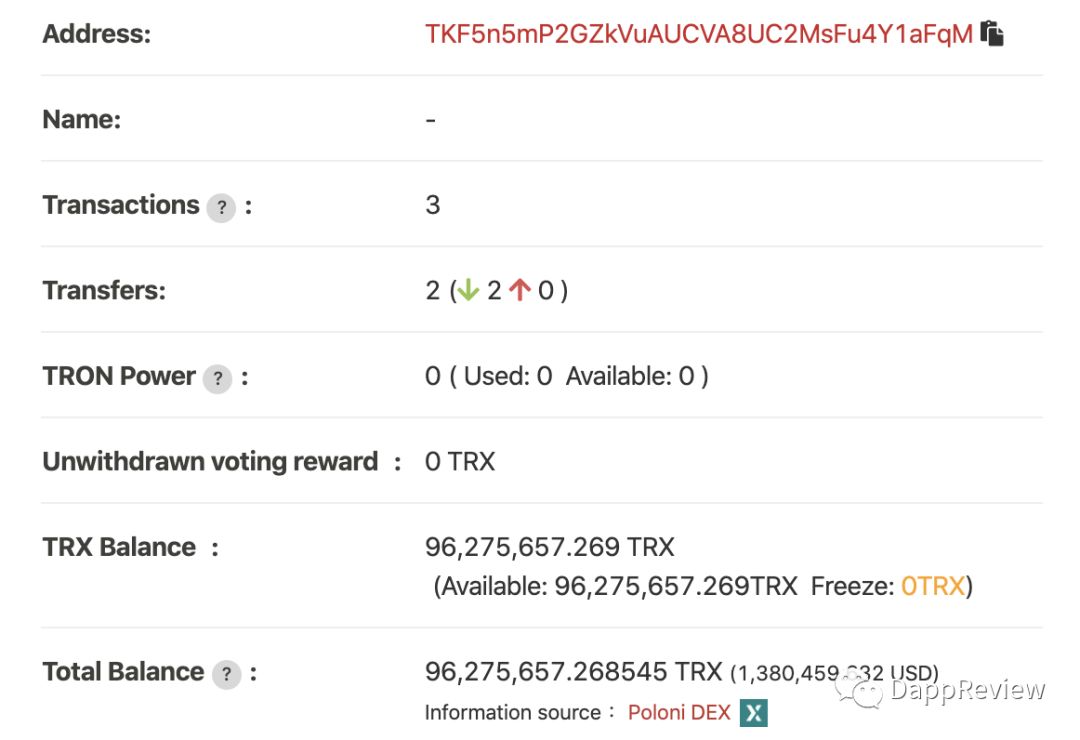Click the Transactions count value 3

click(x=433, y=205)
